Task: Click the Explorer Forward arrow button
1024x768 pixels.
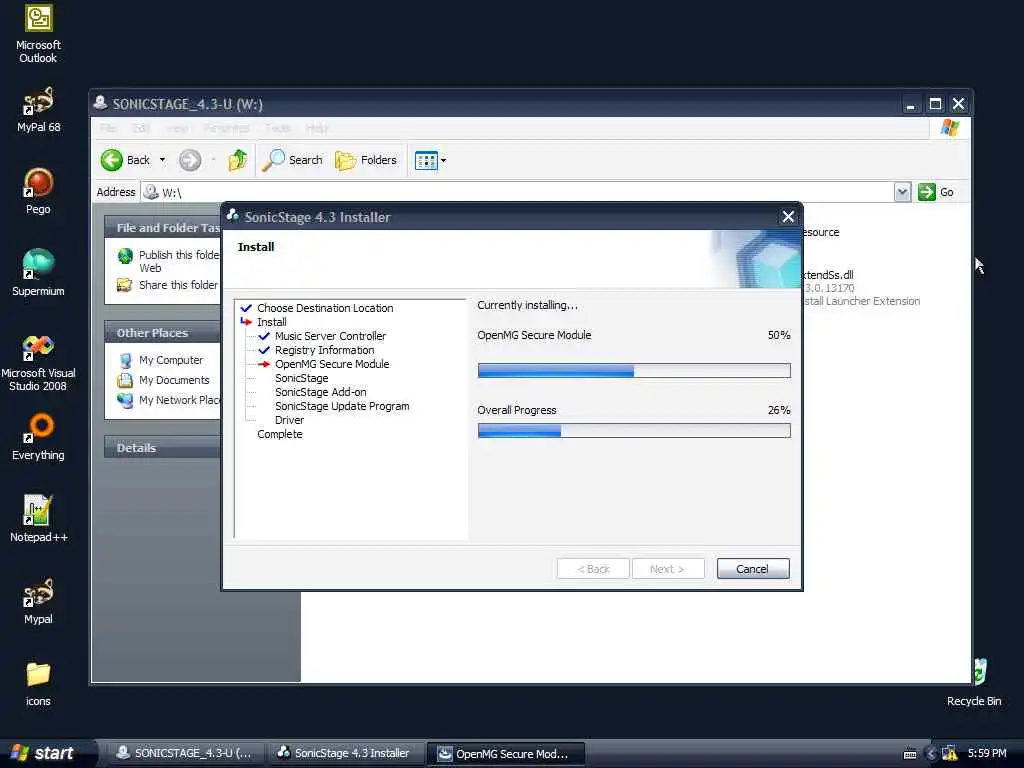Action: point(190,160)
